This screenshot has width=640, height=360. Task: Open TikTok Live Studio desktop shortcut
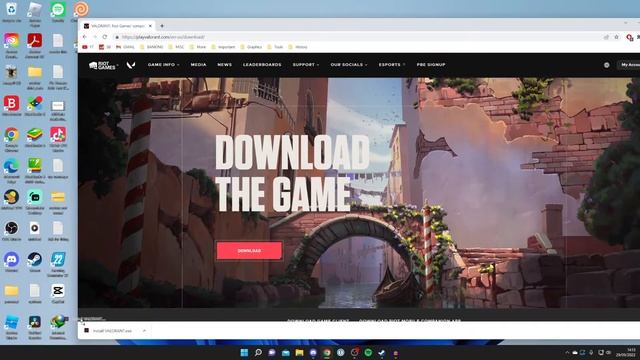tap(58, 139)
